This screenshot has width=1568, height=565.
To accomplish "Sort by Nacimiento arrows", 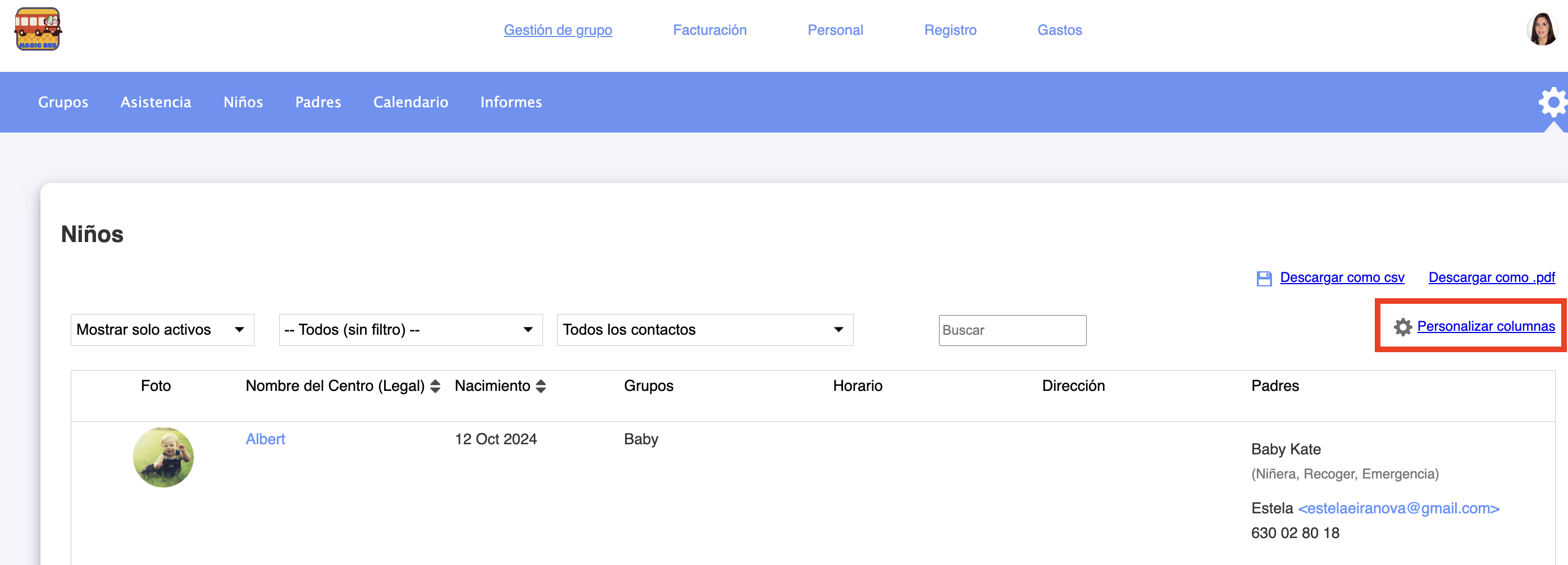I will click(540, 386).
